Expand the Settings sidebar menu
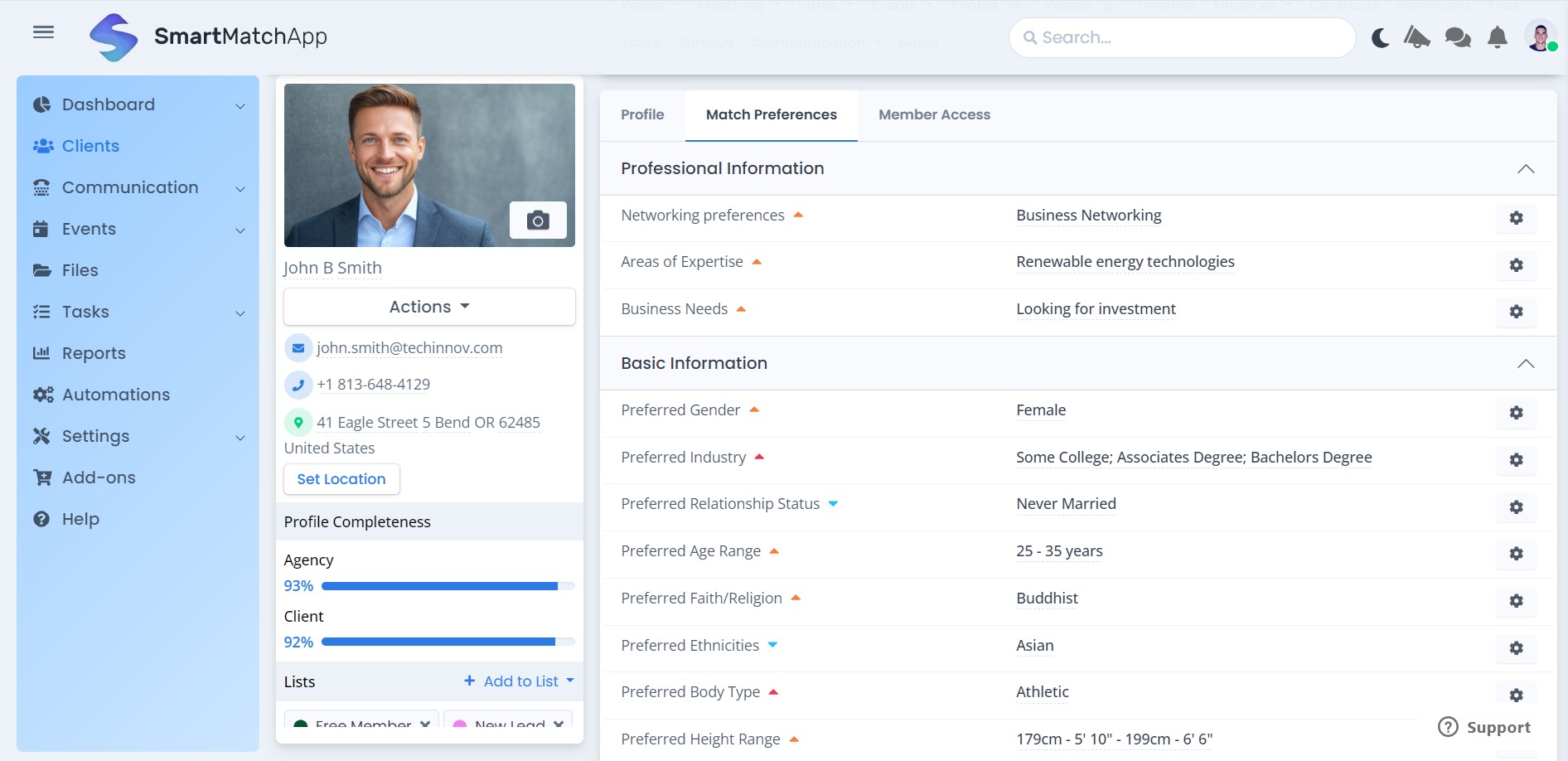 [x=240, y=437]
